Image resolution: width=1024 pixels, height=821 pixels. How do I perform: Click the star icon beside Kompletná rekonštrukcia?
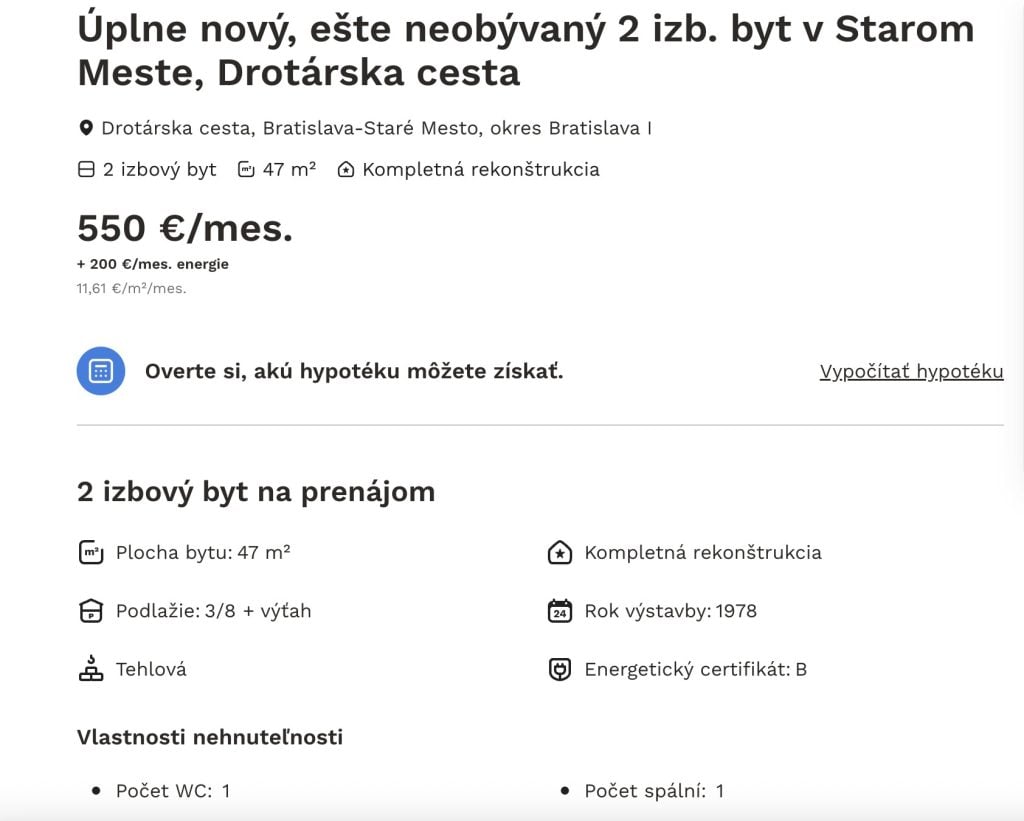(x=345, y=170)
